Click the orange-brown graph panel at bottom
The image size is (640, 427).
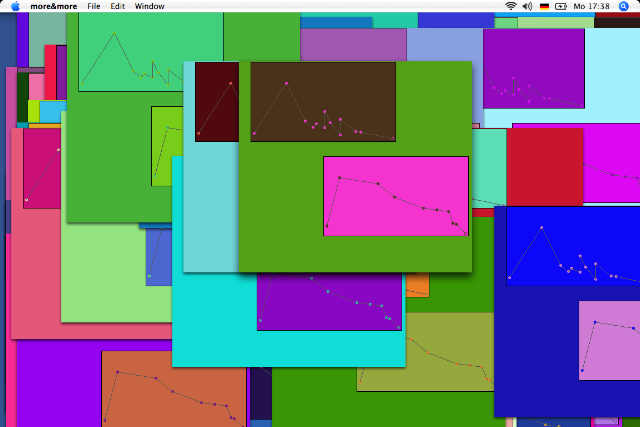(x=174, y=389)
